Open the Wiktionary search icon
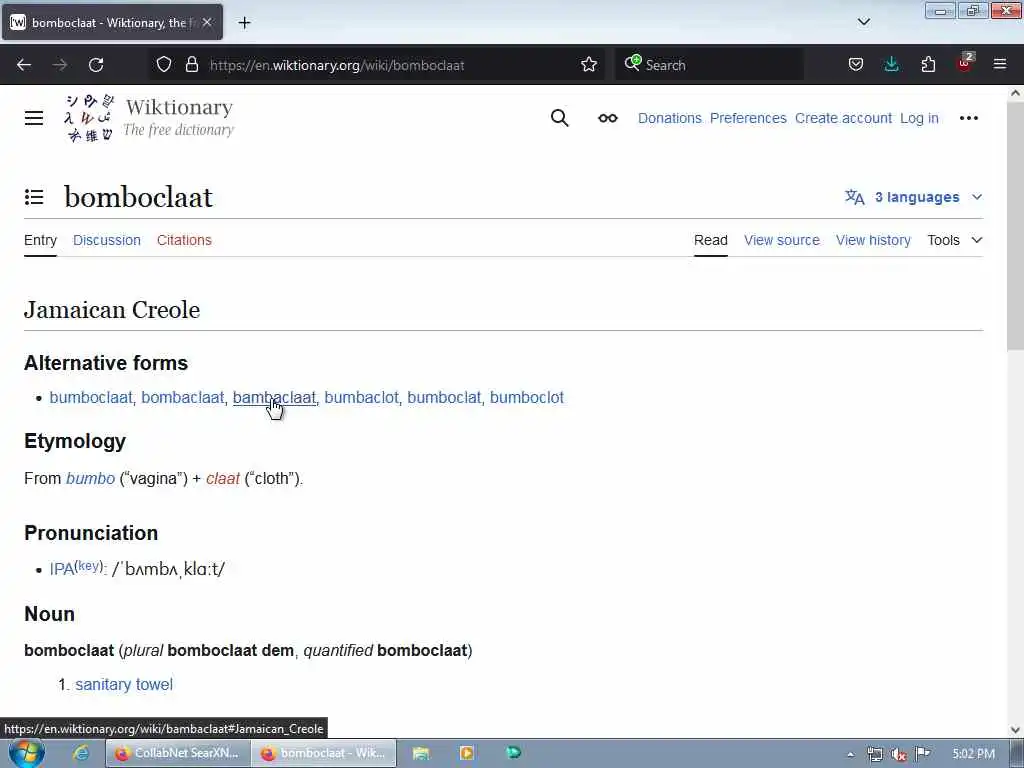 pos(560,118)
